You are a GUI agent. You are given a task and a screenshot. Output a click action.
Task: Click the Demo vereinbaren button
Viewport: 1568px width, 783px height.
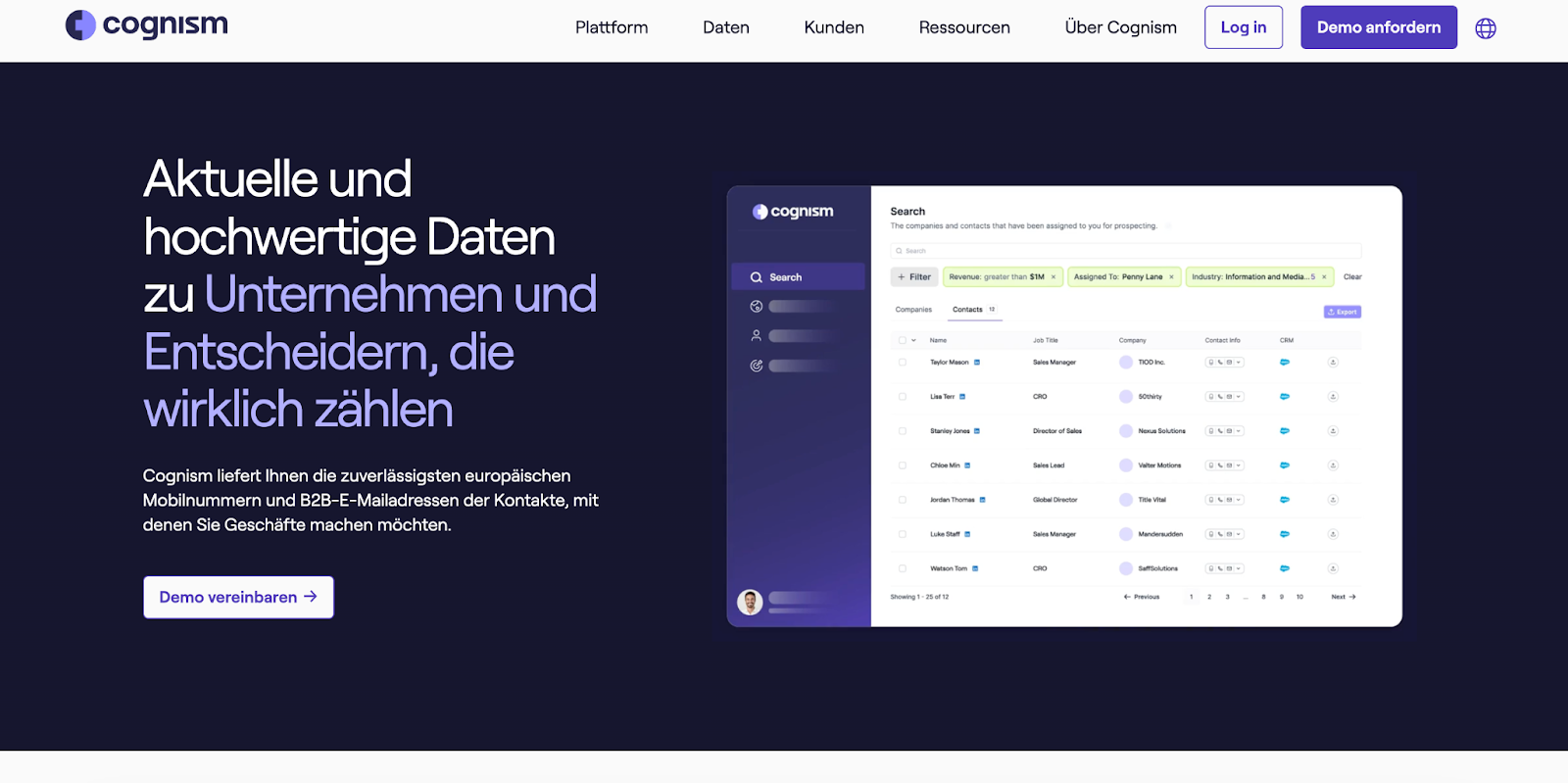tap(238, 597)
